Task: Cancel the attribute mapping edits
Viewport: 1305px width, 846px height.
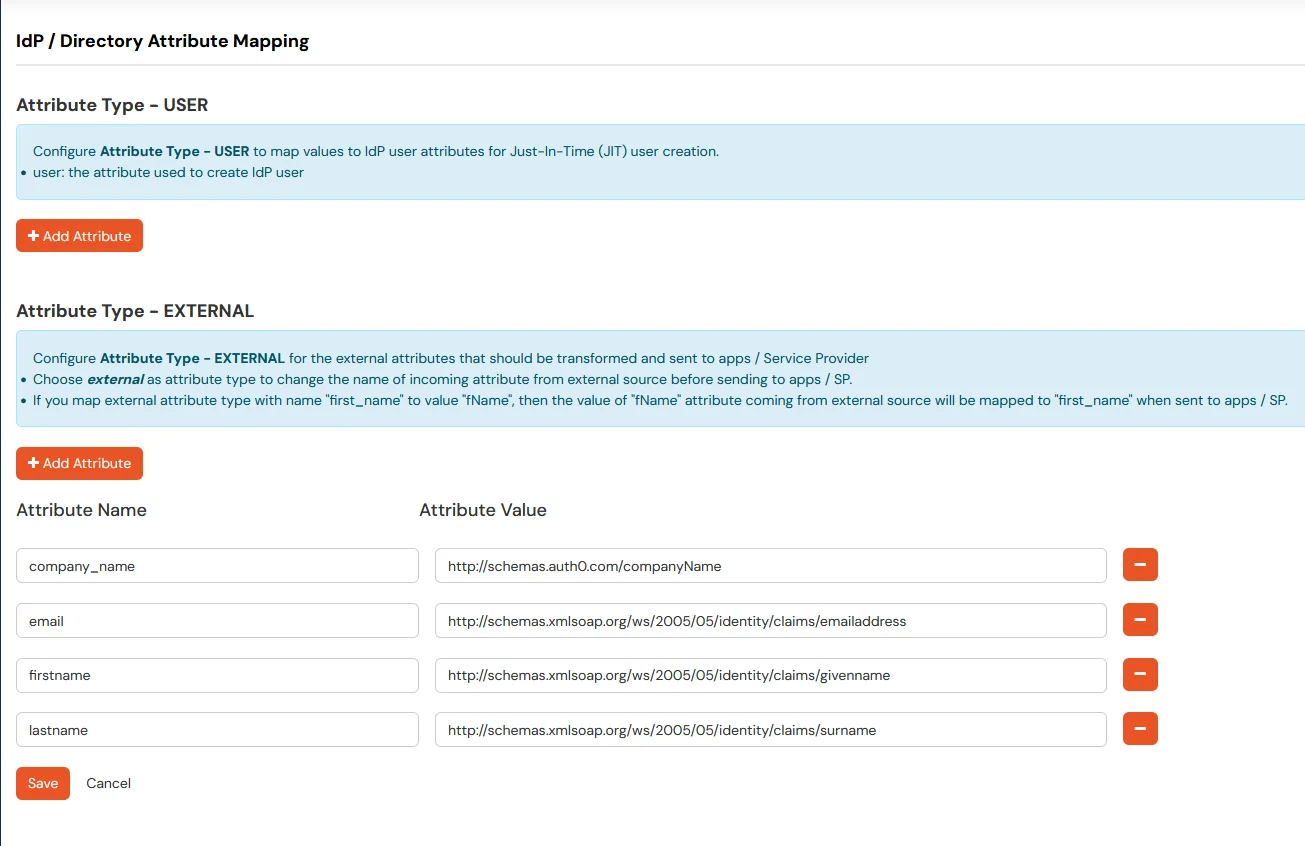Action: (108, 783)
